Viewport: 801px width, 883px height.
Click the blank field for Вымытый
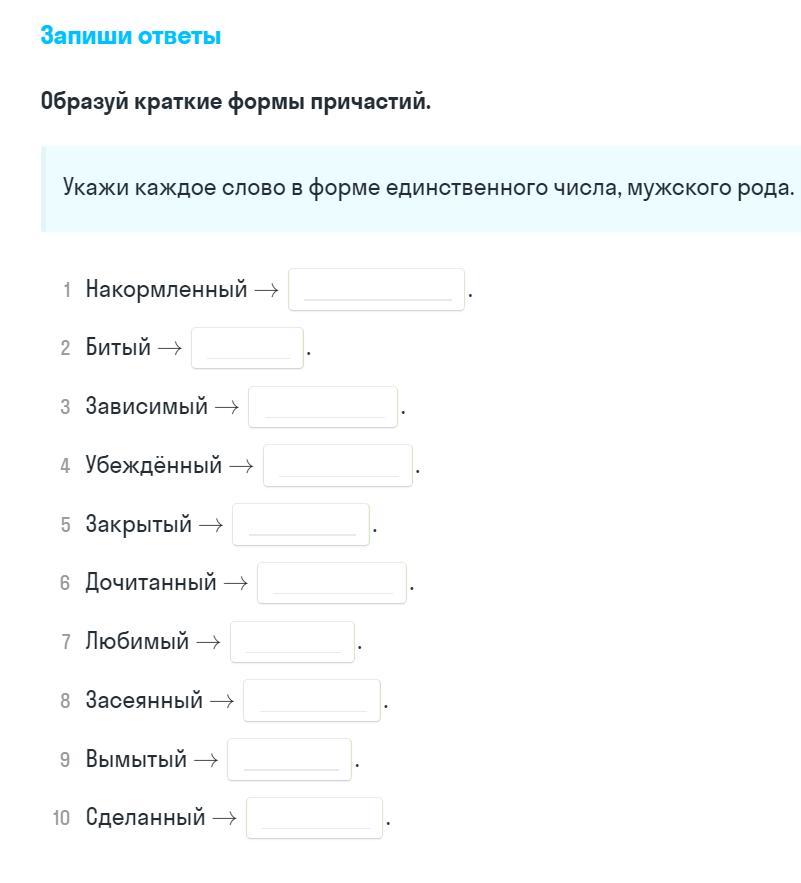[289, 760]
